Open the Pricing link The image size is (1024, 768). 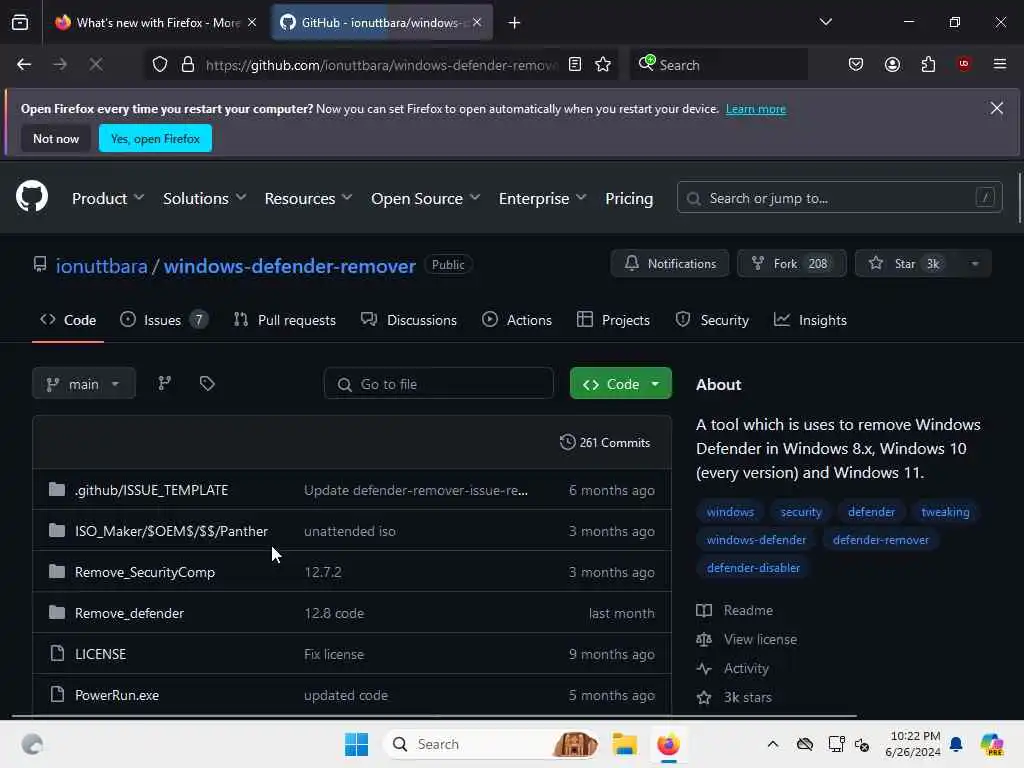point(629,198)
